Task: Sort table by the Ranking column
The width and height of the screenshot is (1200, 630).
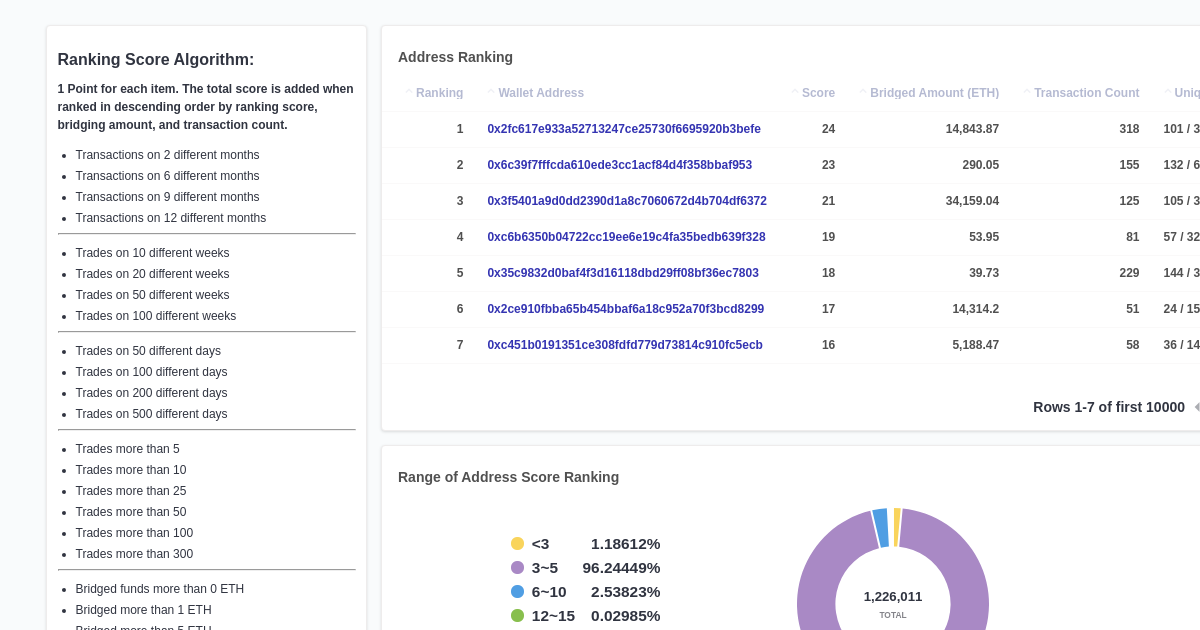Action: point(410,92)
